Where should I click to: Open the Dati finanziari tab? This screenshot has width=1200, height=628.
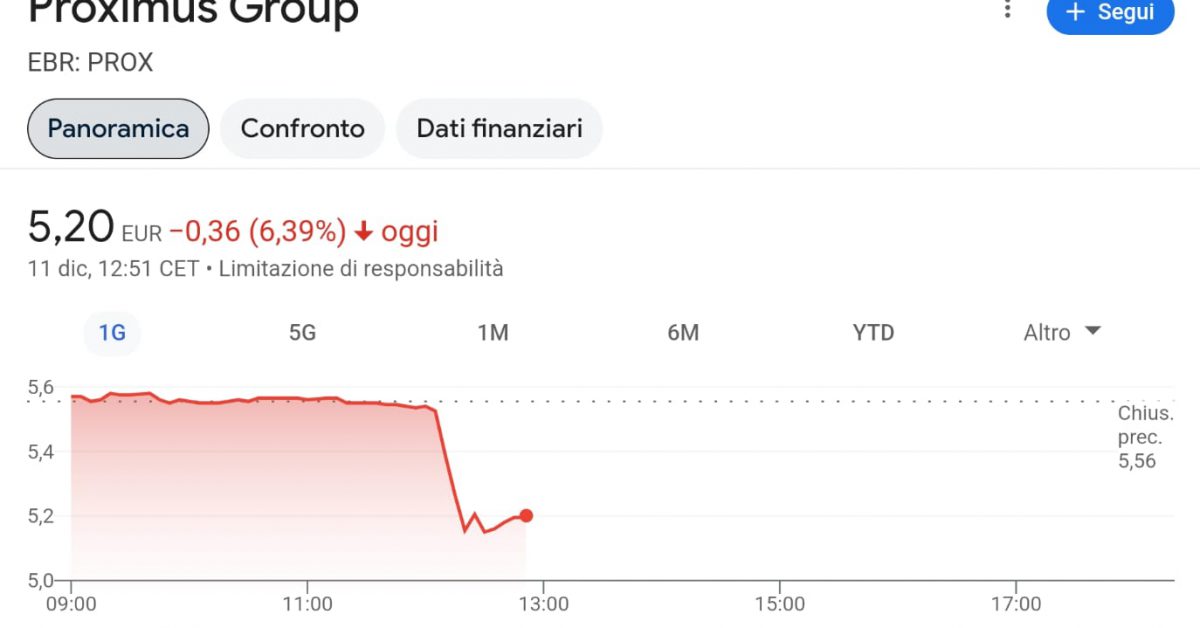pyautogui.click(x=499, y=129)
